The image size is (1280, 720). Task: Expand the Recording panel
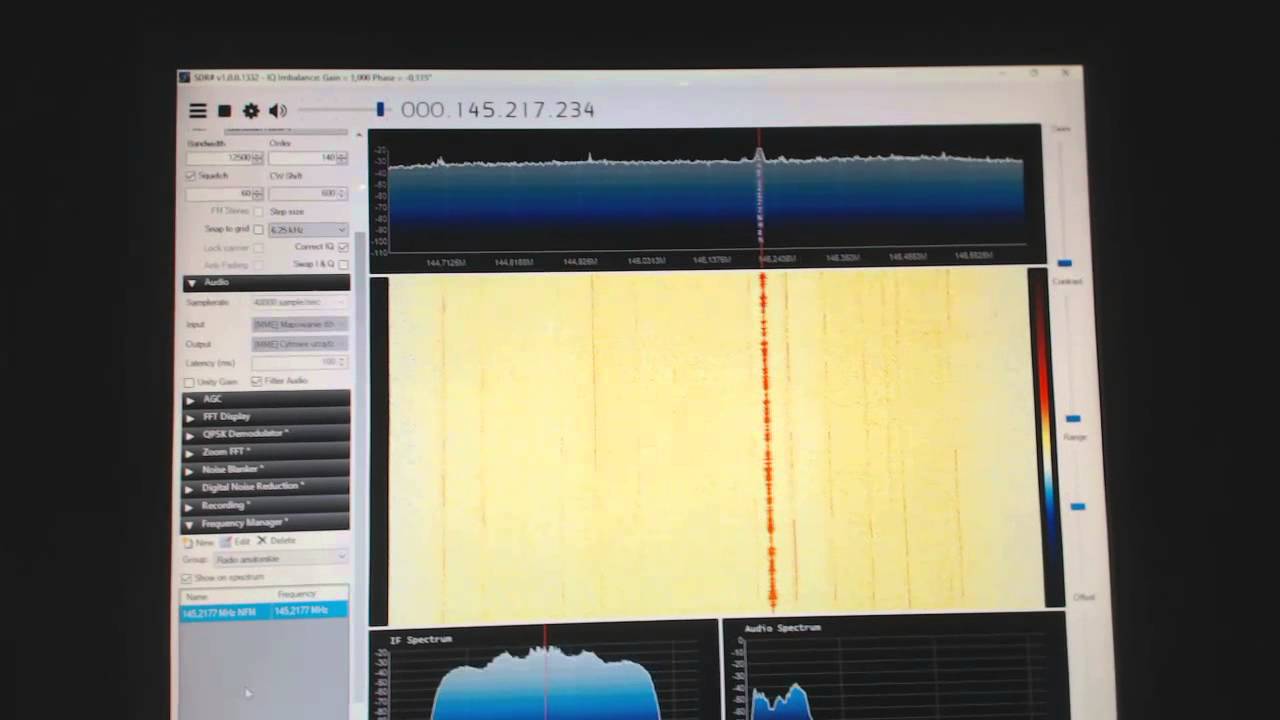pyautogui.click(x=266, y=505)
